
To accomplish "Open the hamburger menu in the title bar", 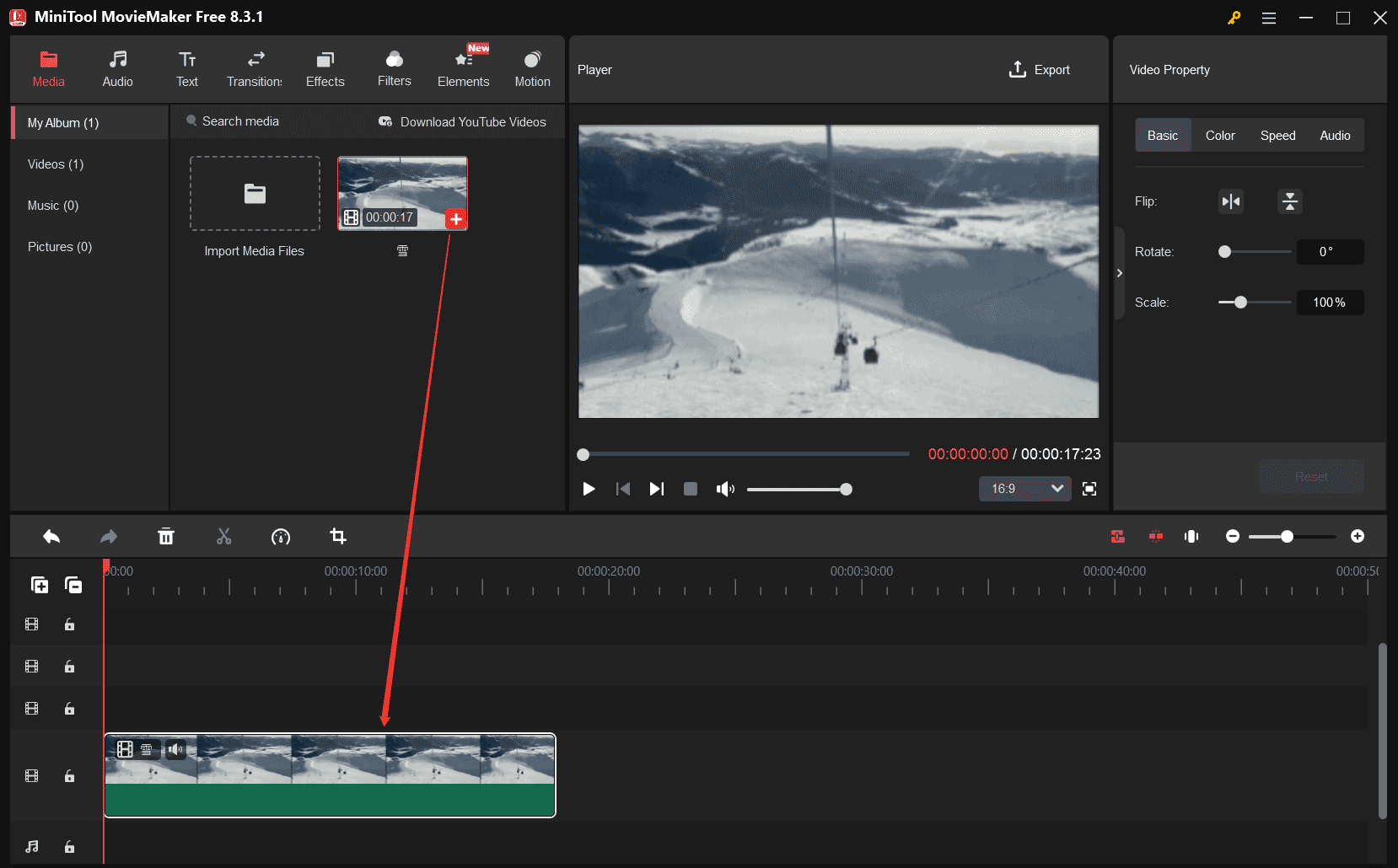I will click(1268, 17).
